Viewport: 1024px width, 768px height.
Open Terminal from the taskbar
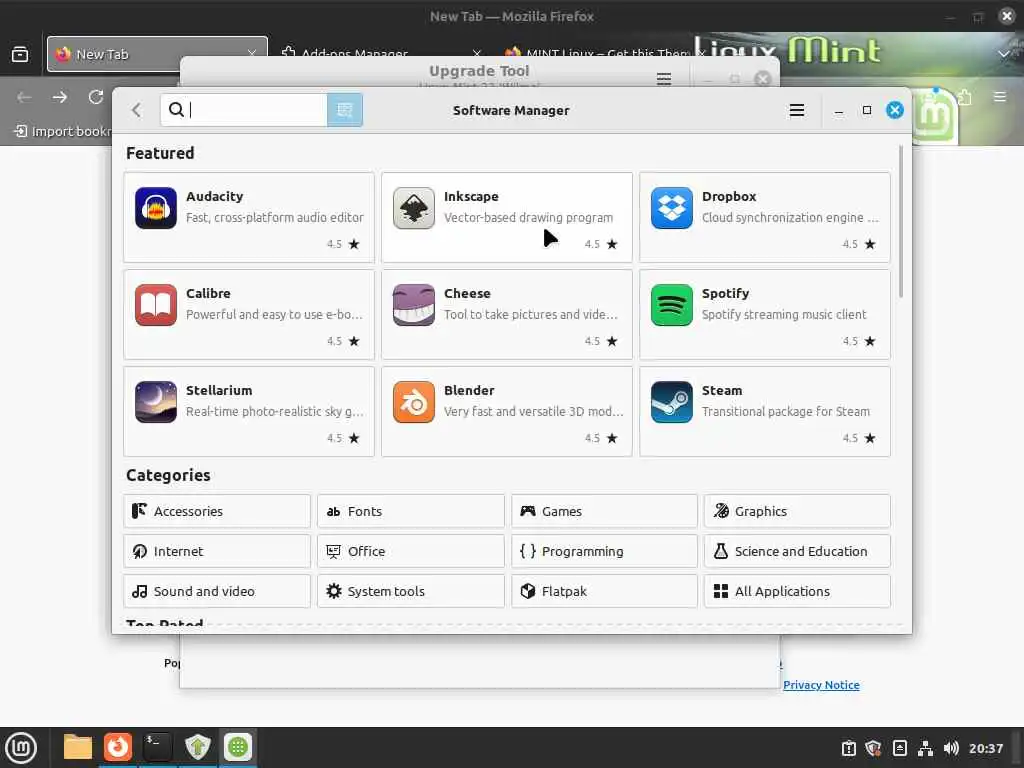(157, 747)
